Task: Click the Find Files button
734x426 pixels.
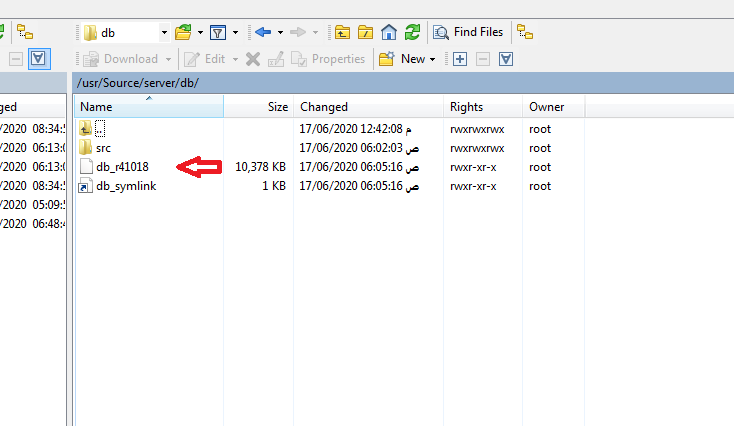Action: click(468, 32)
